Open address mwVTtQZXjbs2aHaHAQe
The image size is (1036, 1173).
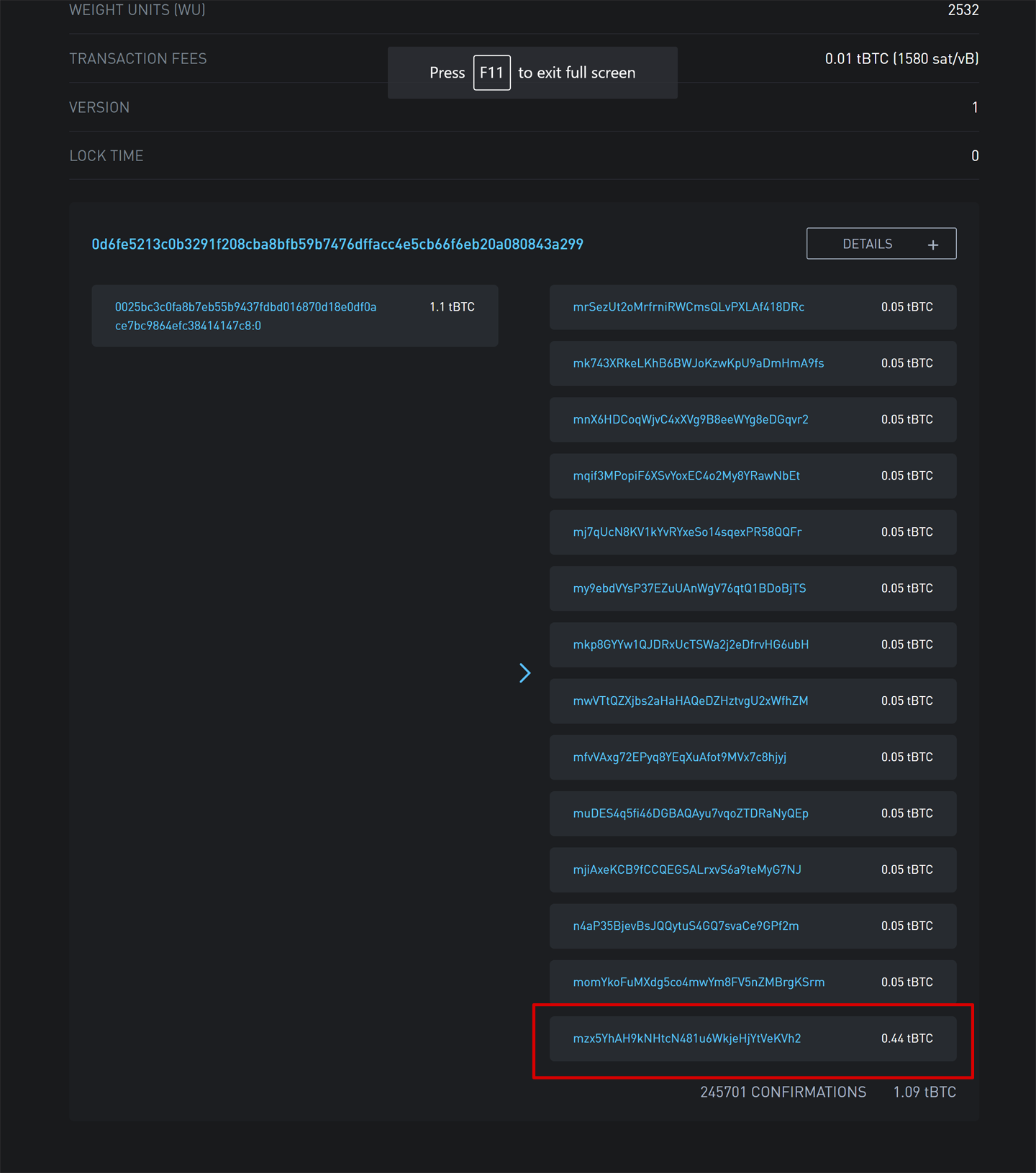click(690, 700)
